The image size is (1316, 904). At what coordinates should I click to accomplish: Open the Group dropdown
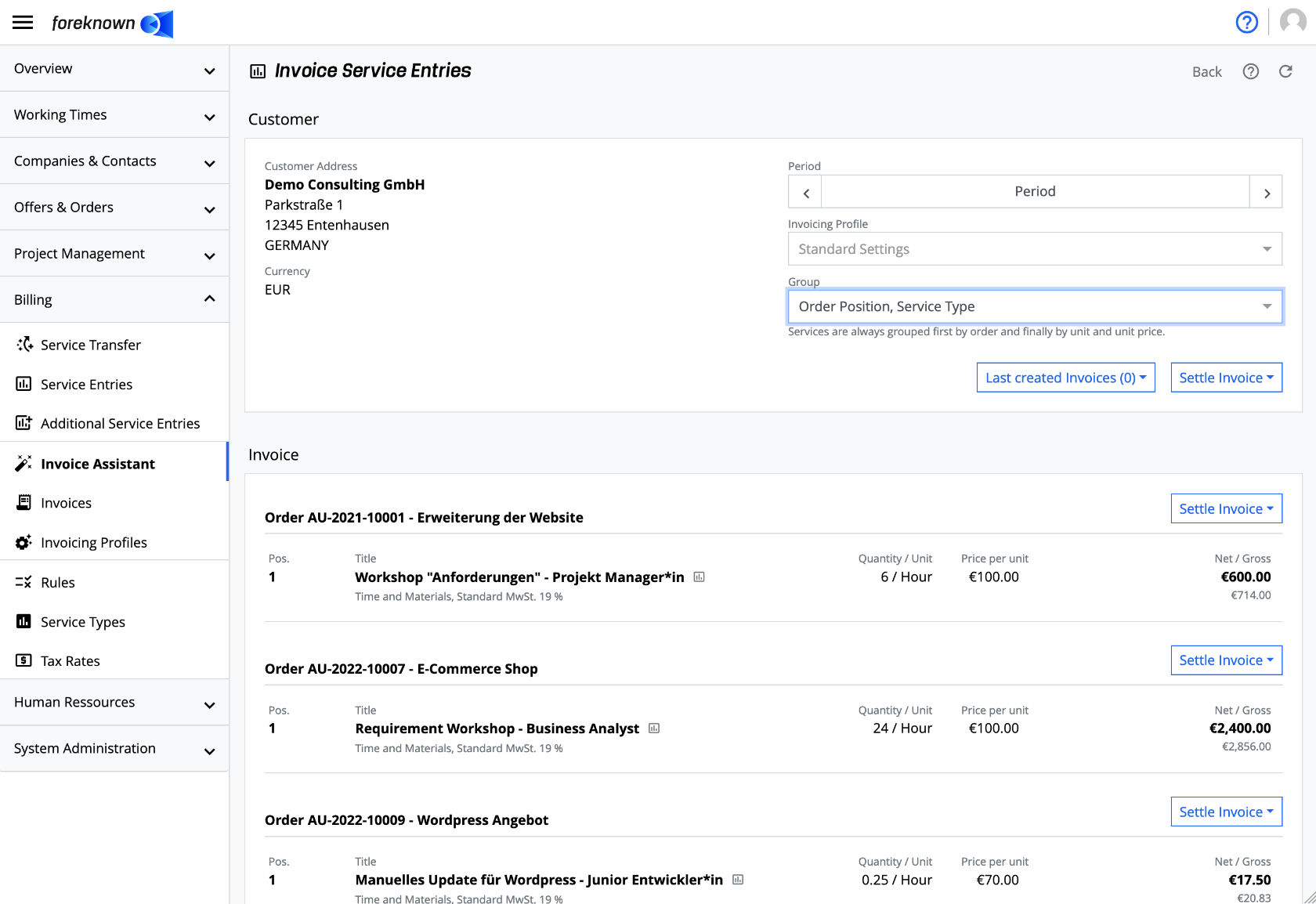[1035, 306]
